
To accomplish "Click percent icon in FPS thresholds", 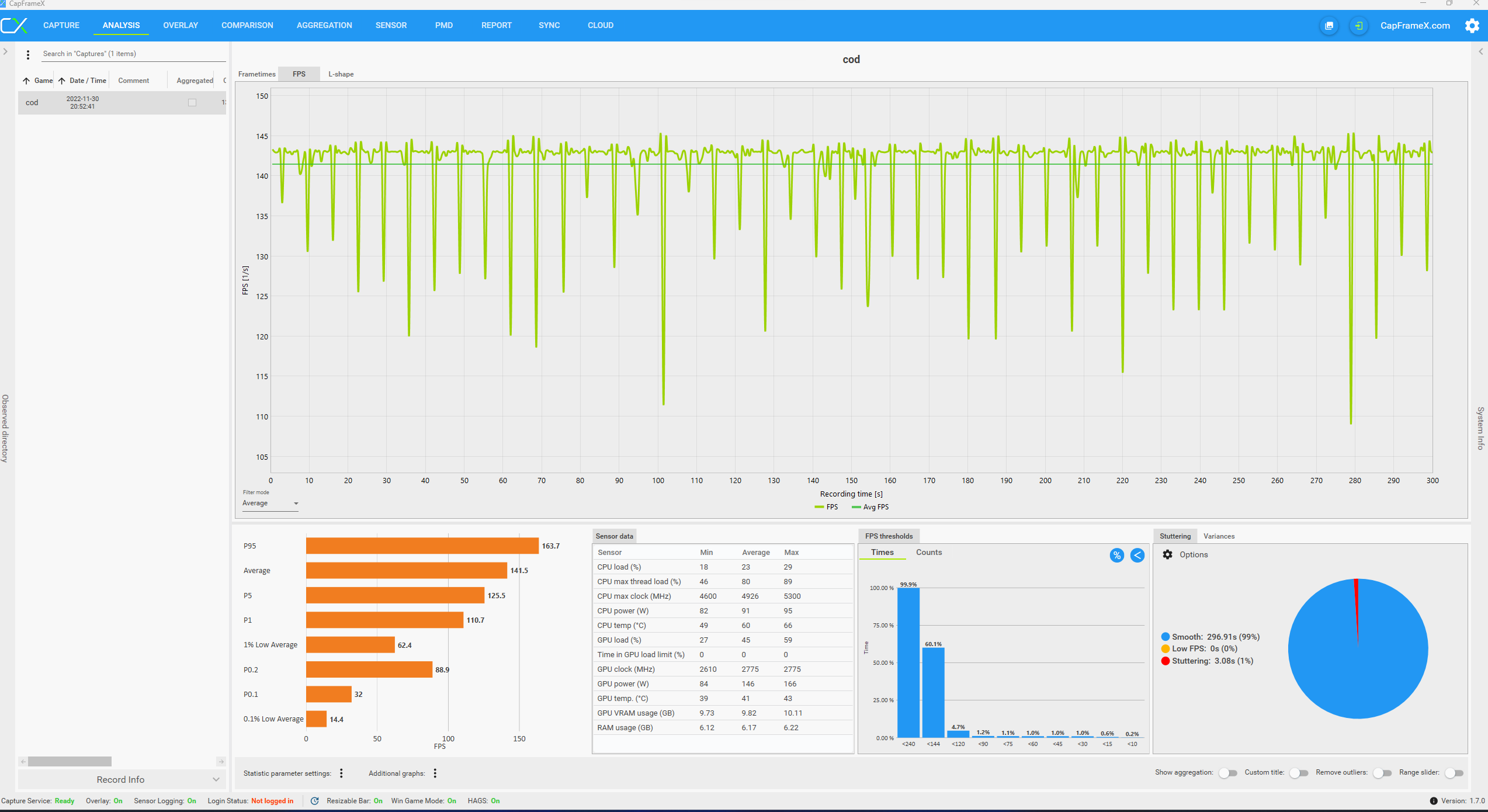I will pyautogui.click(x=1116, y=556).
